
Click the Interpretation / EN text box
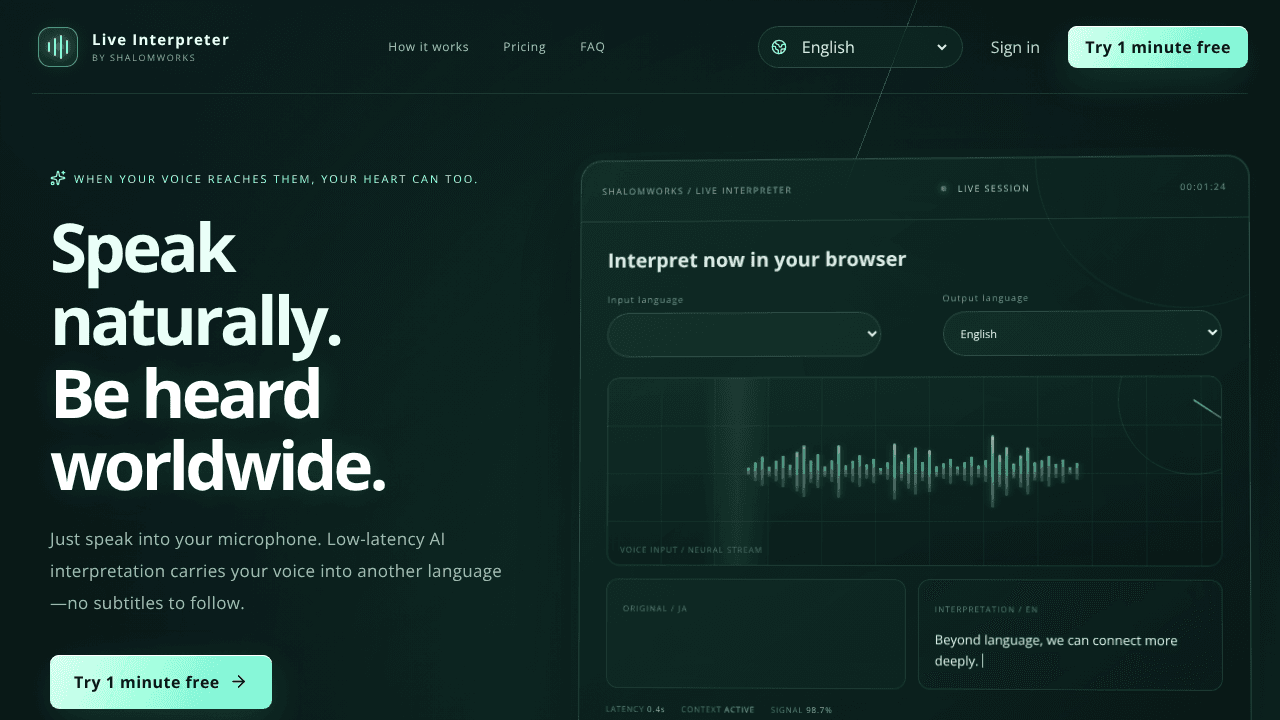click(x=1070, y=634)
